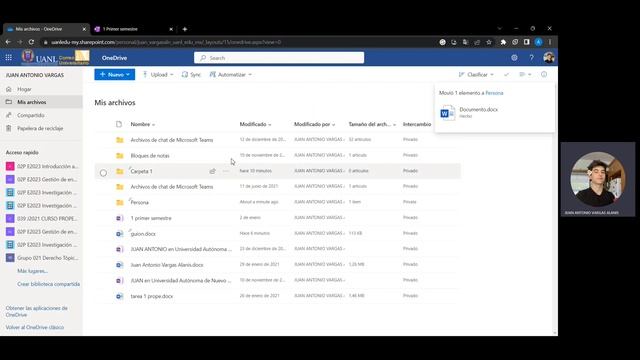
Task: Switch to the 1 Primer semestre browser tab
Action: pos(133,29)
